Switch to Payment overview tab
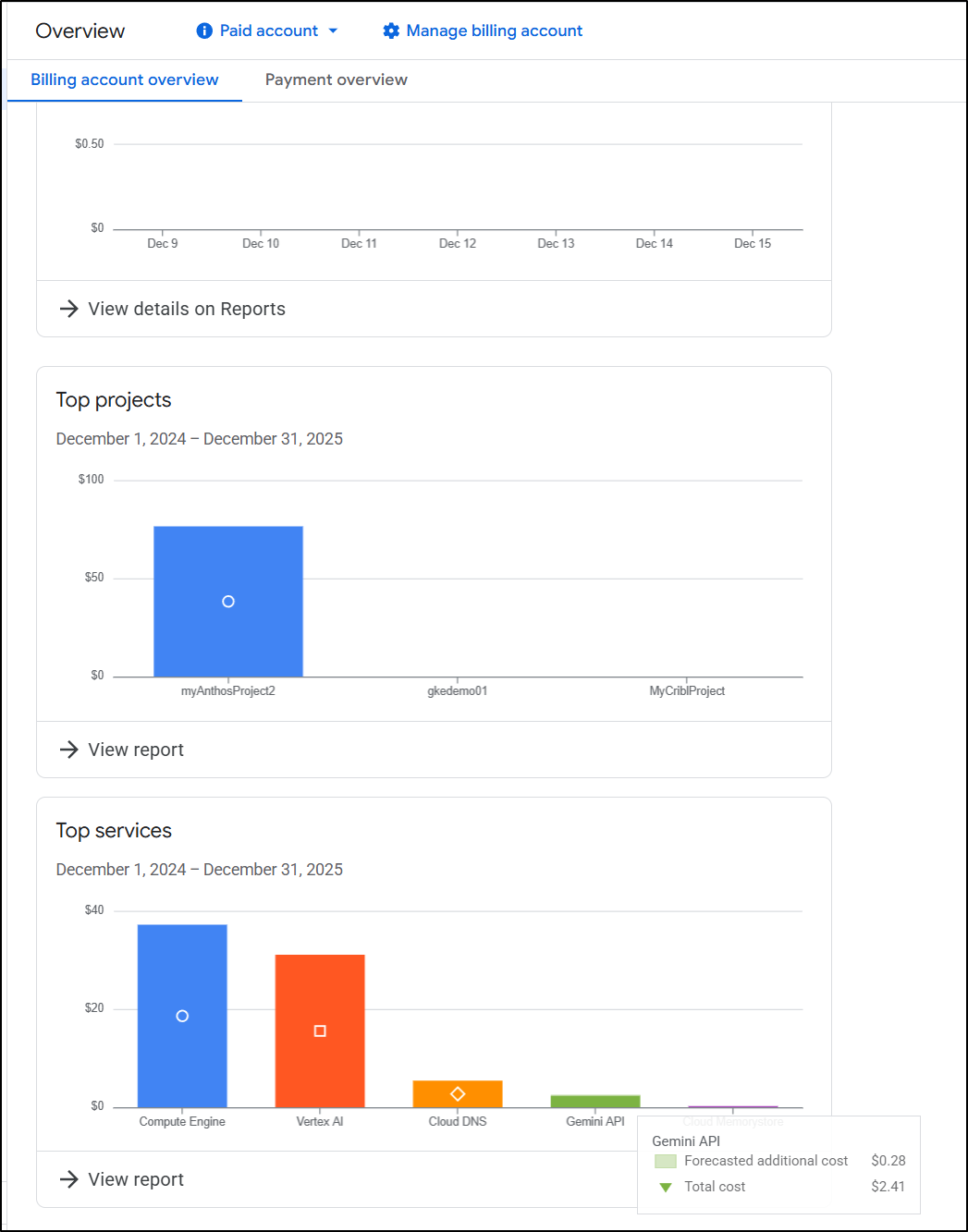Screen dimensions: 968x1232 336,79
